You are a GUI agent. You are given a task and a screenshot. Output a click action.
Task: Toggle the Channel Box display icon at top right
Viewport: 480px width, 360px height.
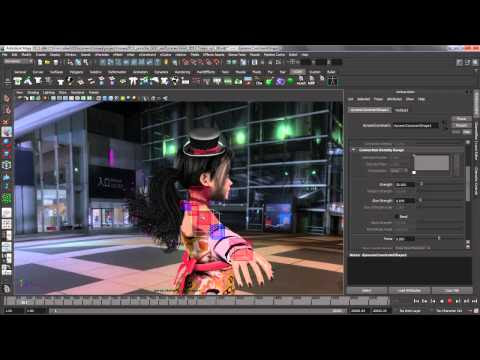coord(475,62)
